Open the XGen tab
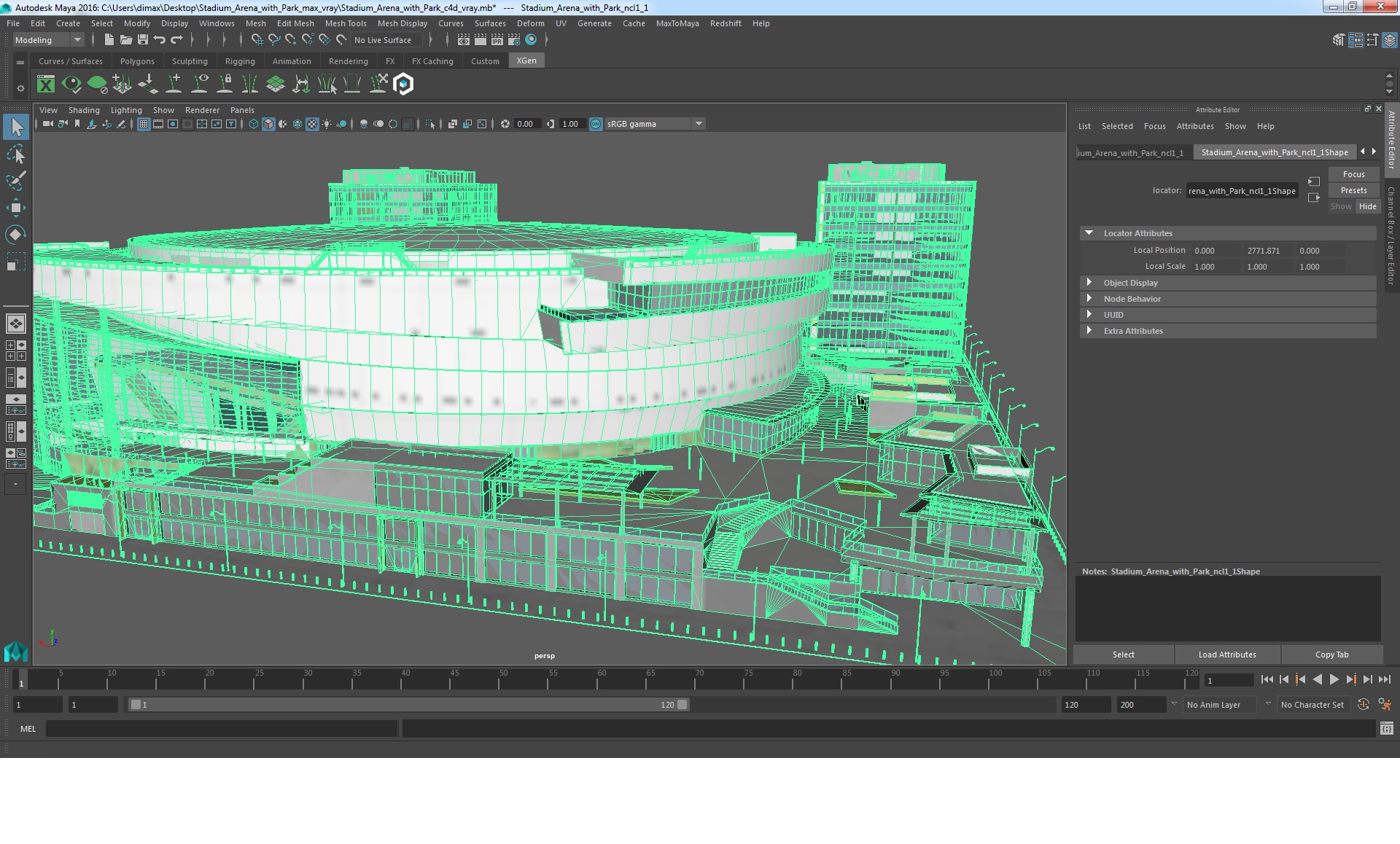 pyautogui.click(x=527, y=61)
